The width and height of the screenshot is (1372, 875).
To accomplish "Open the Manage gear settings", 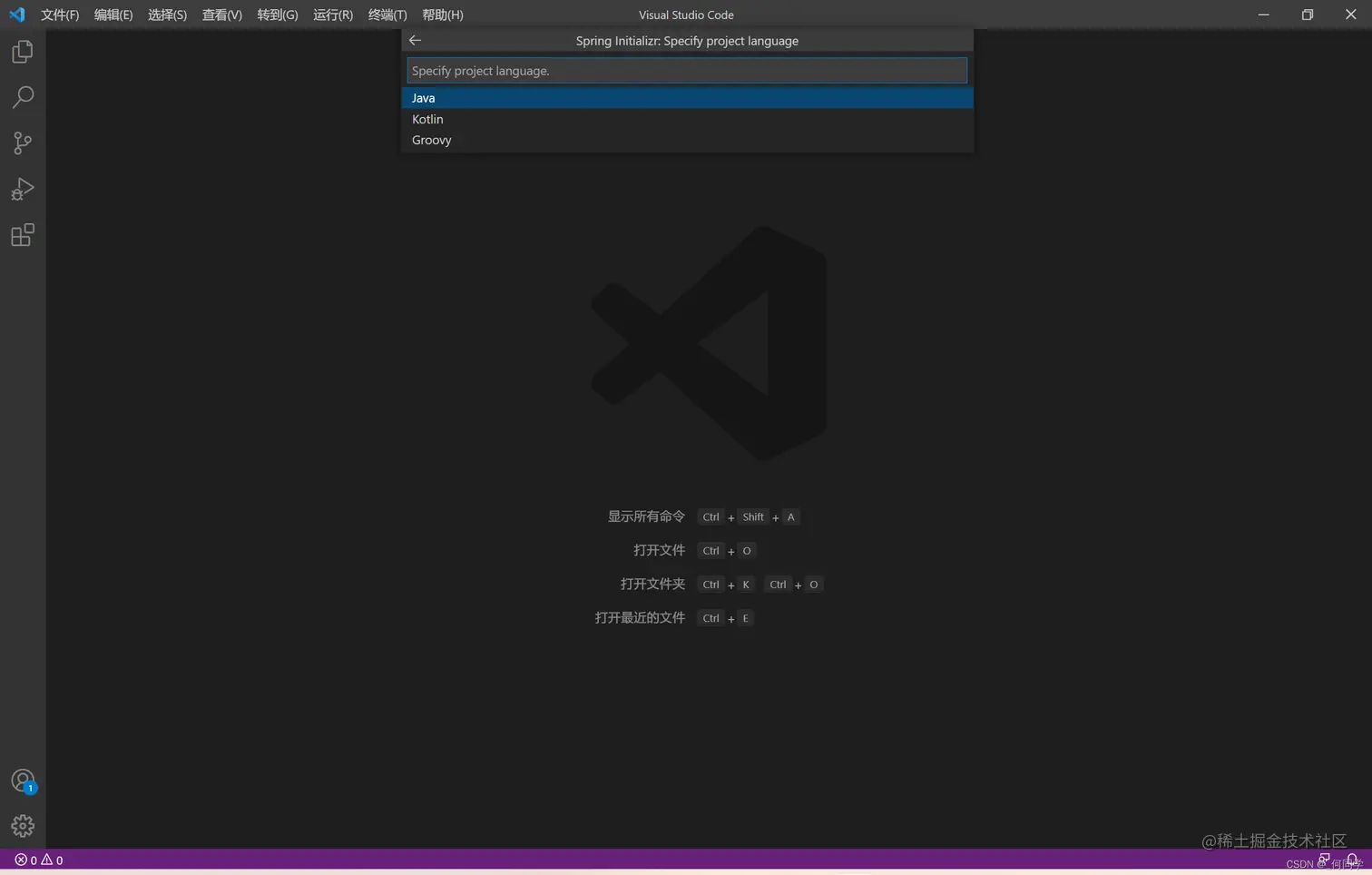I will click(23, 826).
